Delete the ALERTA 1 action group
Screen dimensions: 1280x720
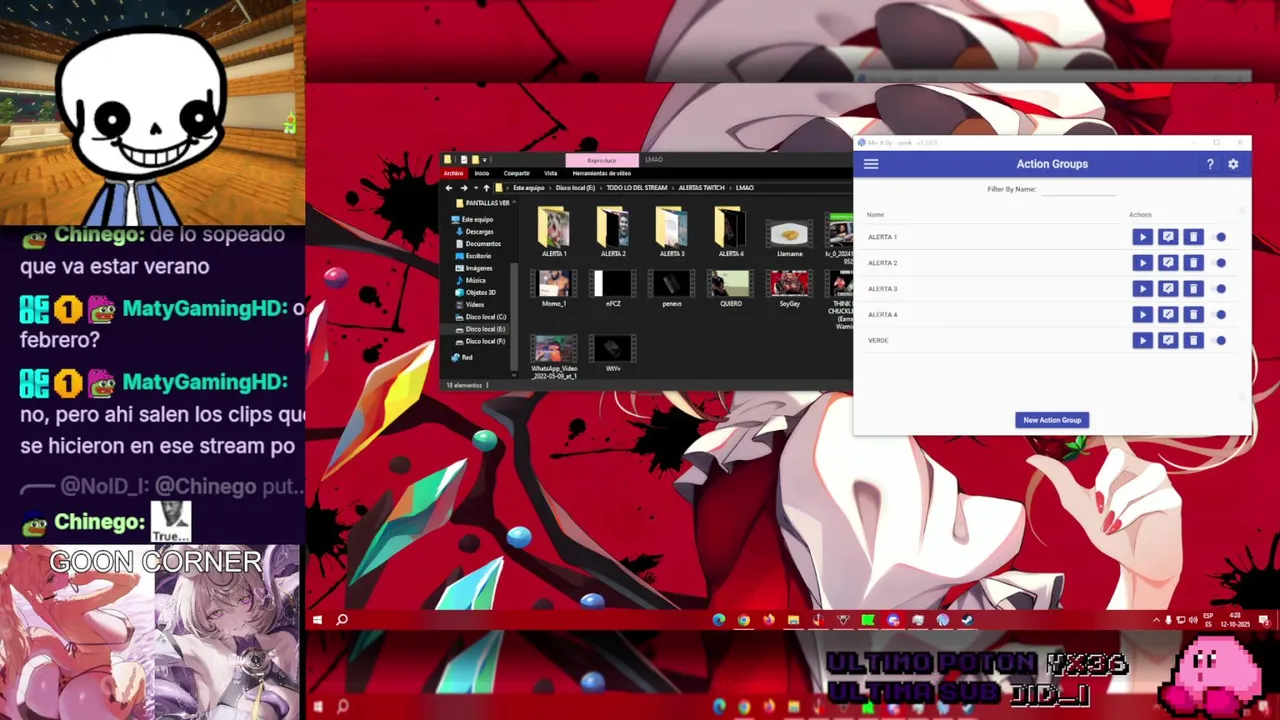(1193, 237)
